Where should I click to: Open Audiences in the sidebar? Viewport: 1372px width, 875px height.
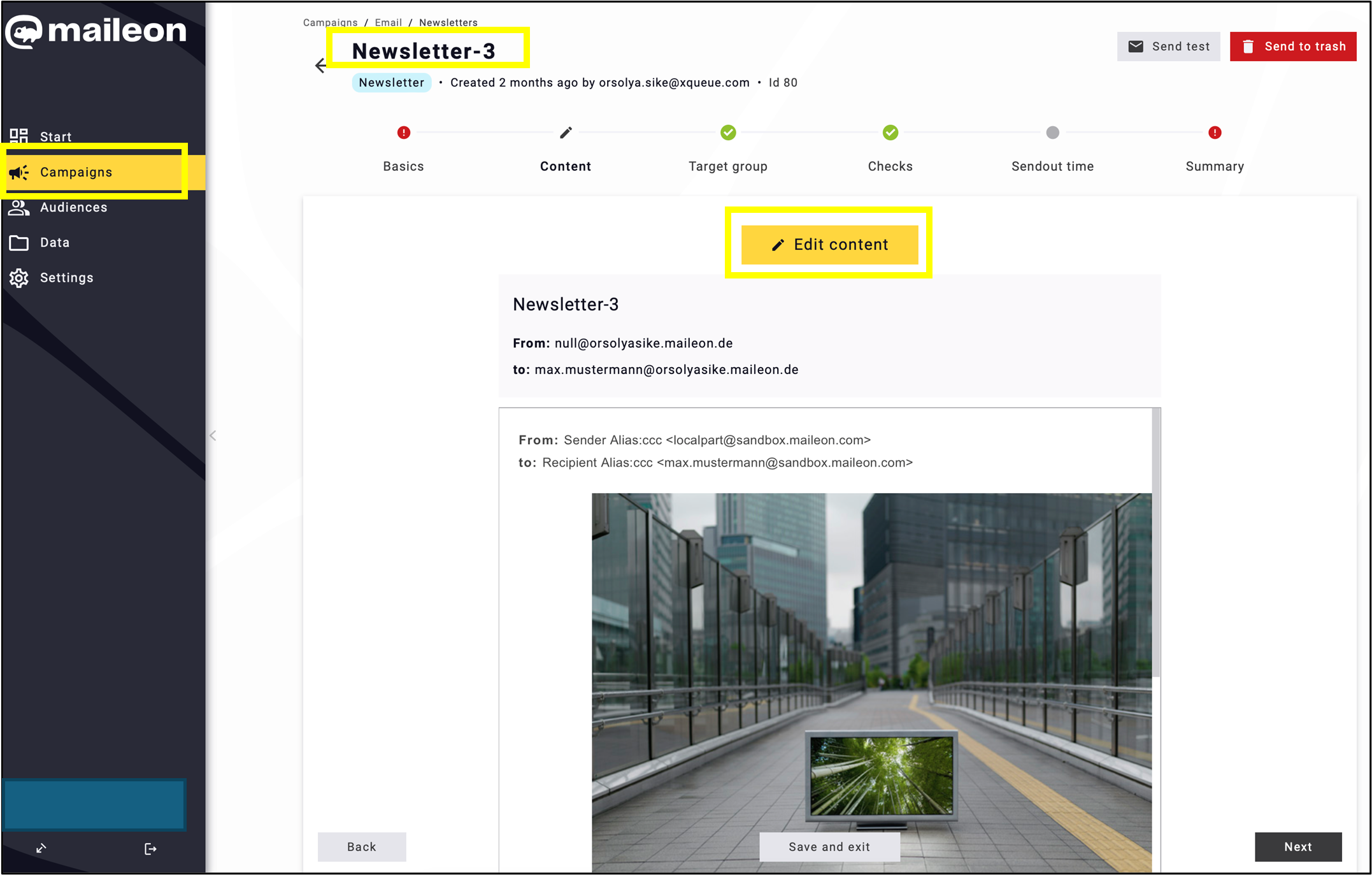click(x=73, y=207)
